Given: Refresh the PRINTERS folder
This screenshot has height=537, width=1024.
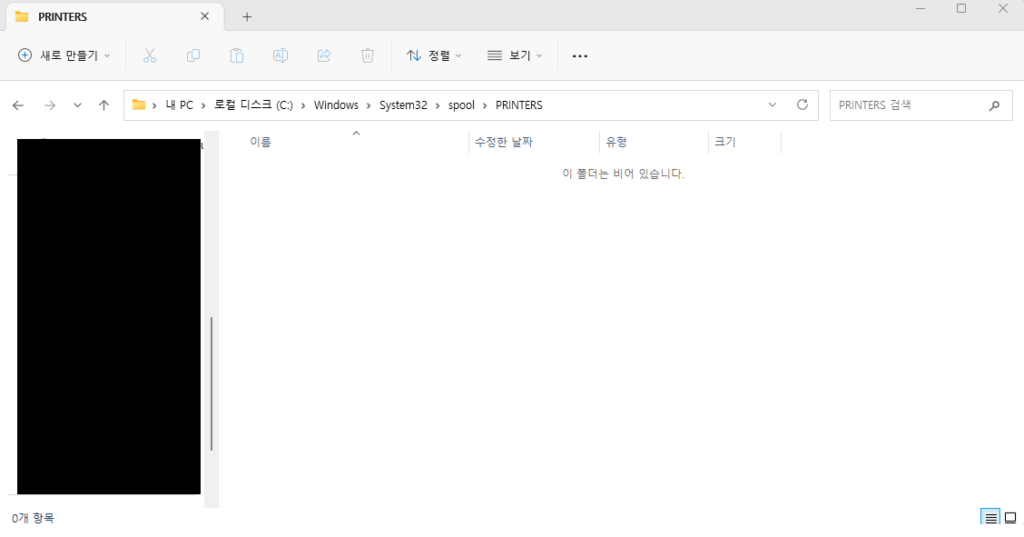Looking at the screenshot, I should (803, 105).
